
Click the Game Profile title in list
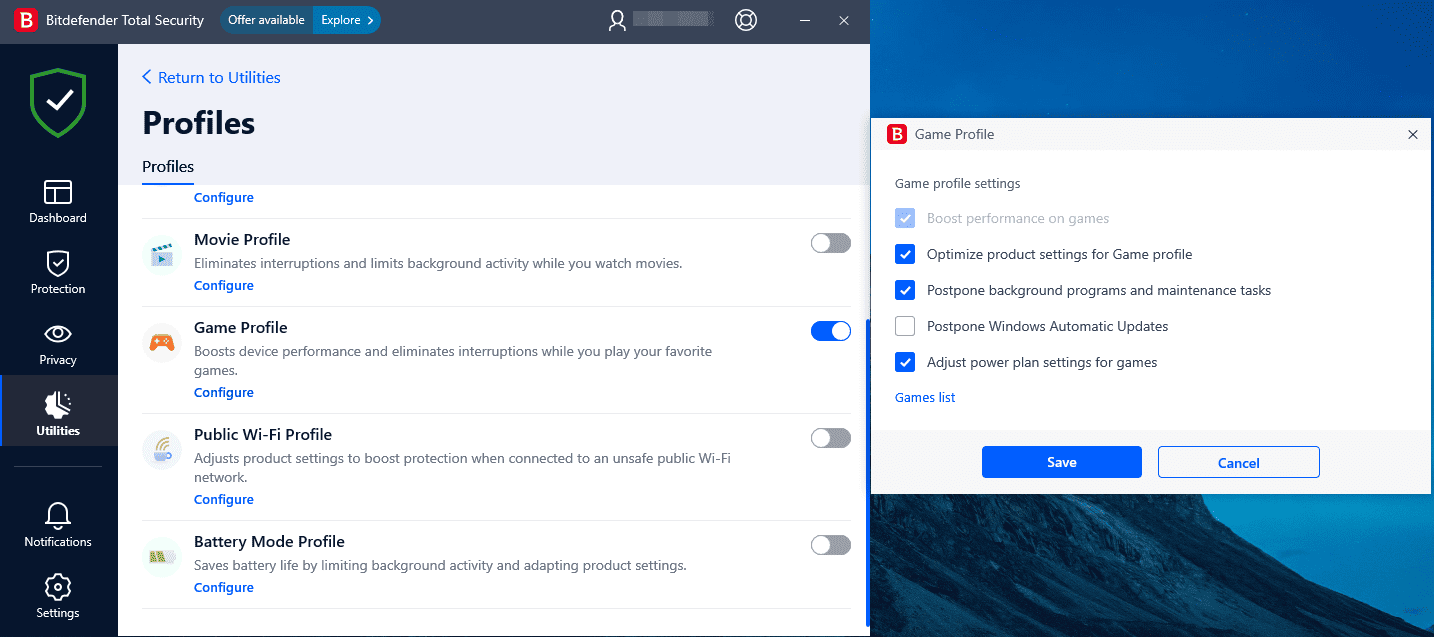pyautogui.click(x=241, y=328)
